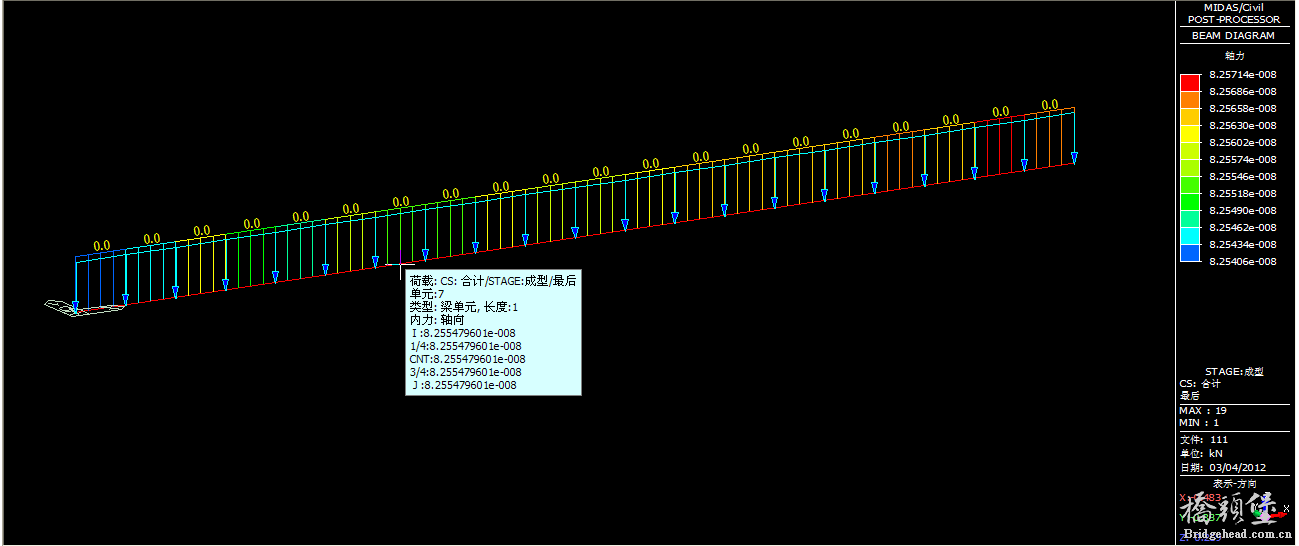Select legend value 8.25434e-008
The image size is (1299, 546).
[1243, 244]
